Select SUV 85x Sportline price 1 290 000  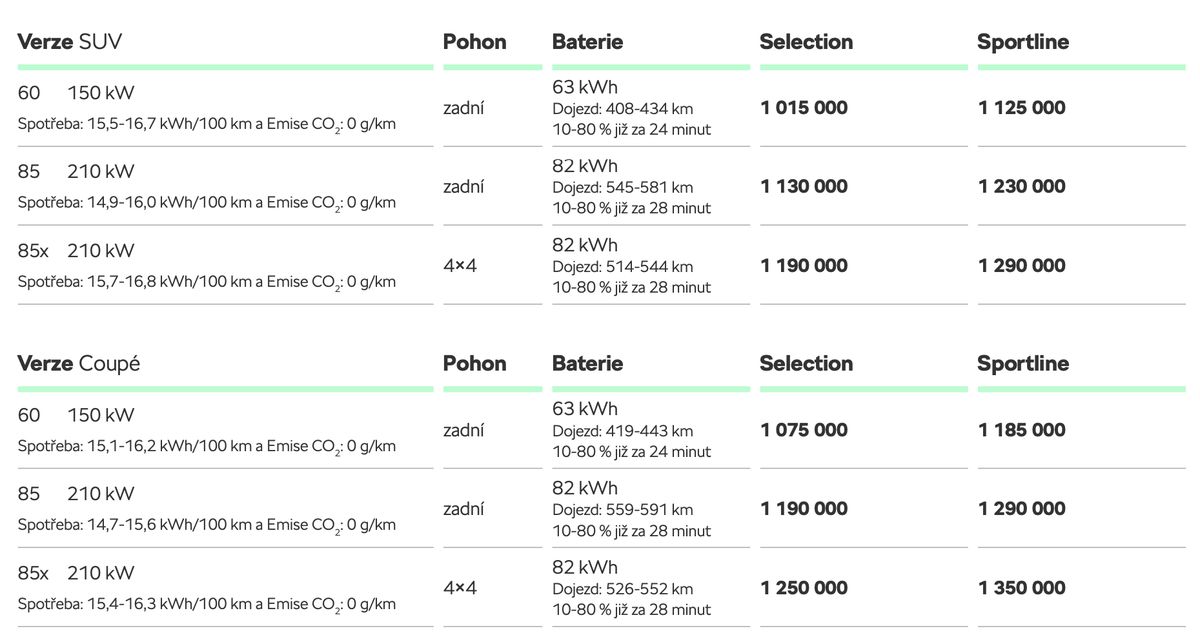1022,265
